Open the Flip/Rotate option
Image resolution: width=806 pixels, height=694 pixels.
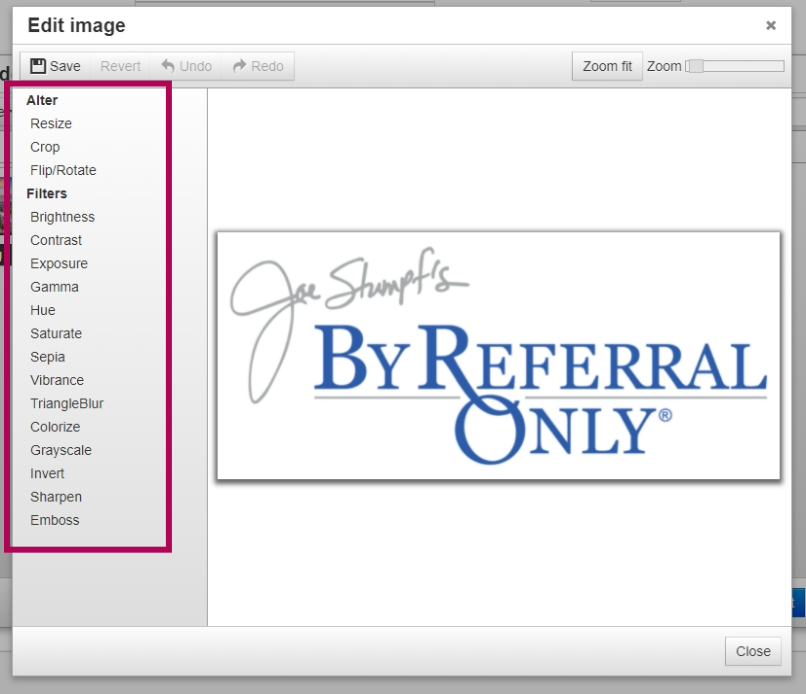coord(63,170)
